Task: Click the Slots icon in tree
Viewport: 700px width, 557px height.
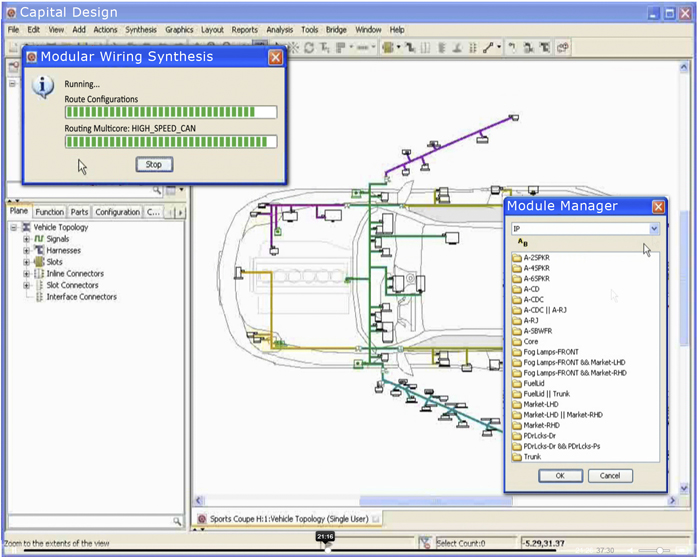Action: (39, 262)
